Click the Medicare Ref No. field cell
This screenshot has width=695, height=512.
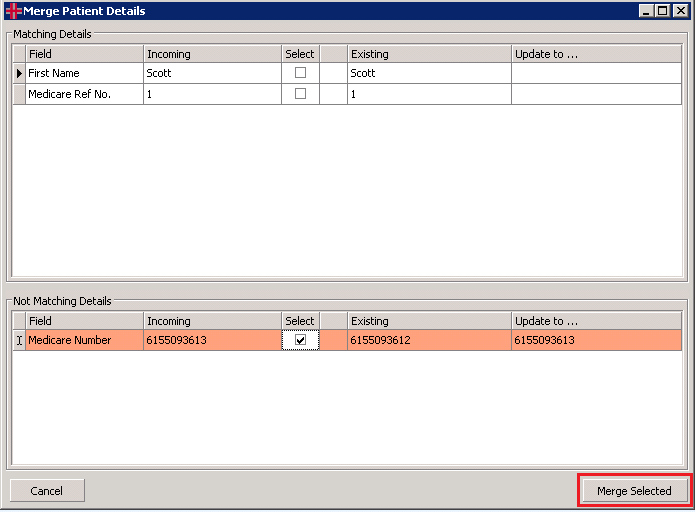(x=85, y=94)
